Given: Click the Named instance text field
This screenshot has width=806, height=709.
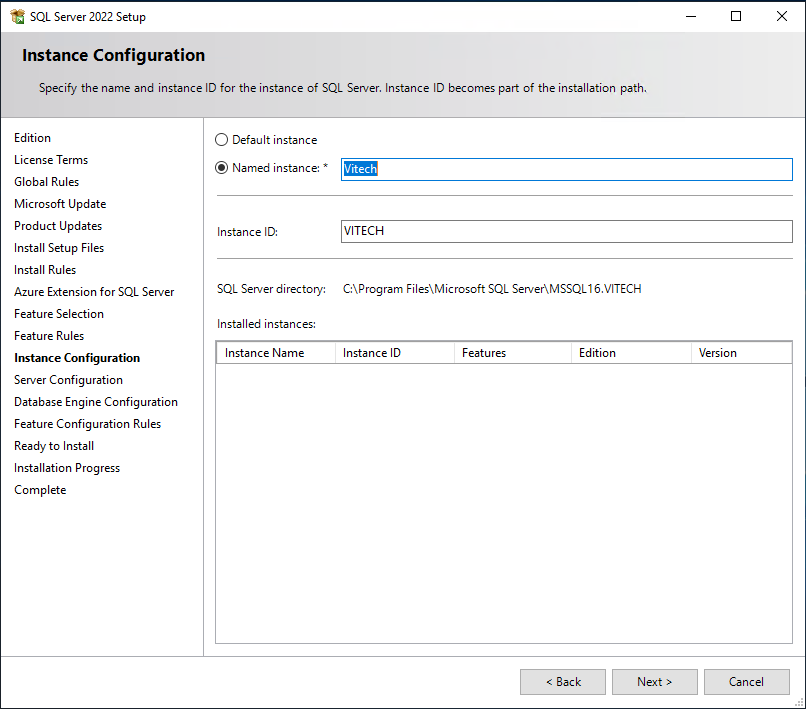Looking at the screenshot, I should pos(566,169).
